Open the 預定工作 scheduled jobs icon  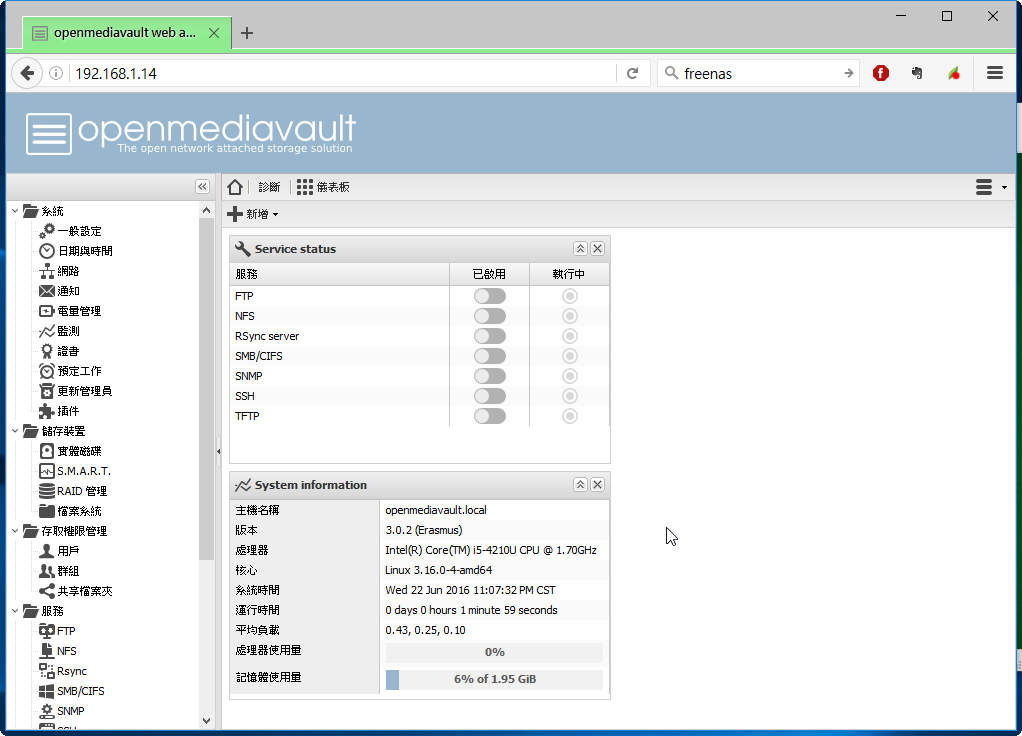click(47, 371)
